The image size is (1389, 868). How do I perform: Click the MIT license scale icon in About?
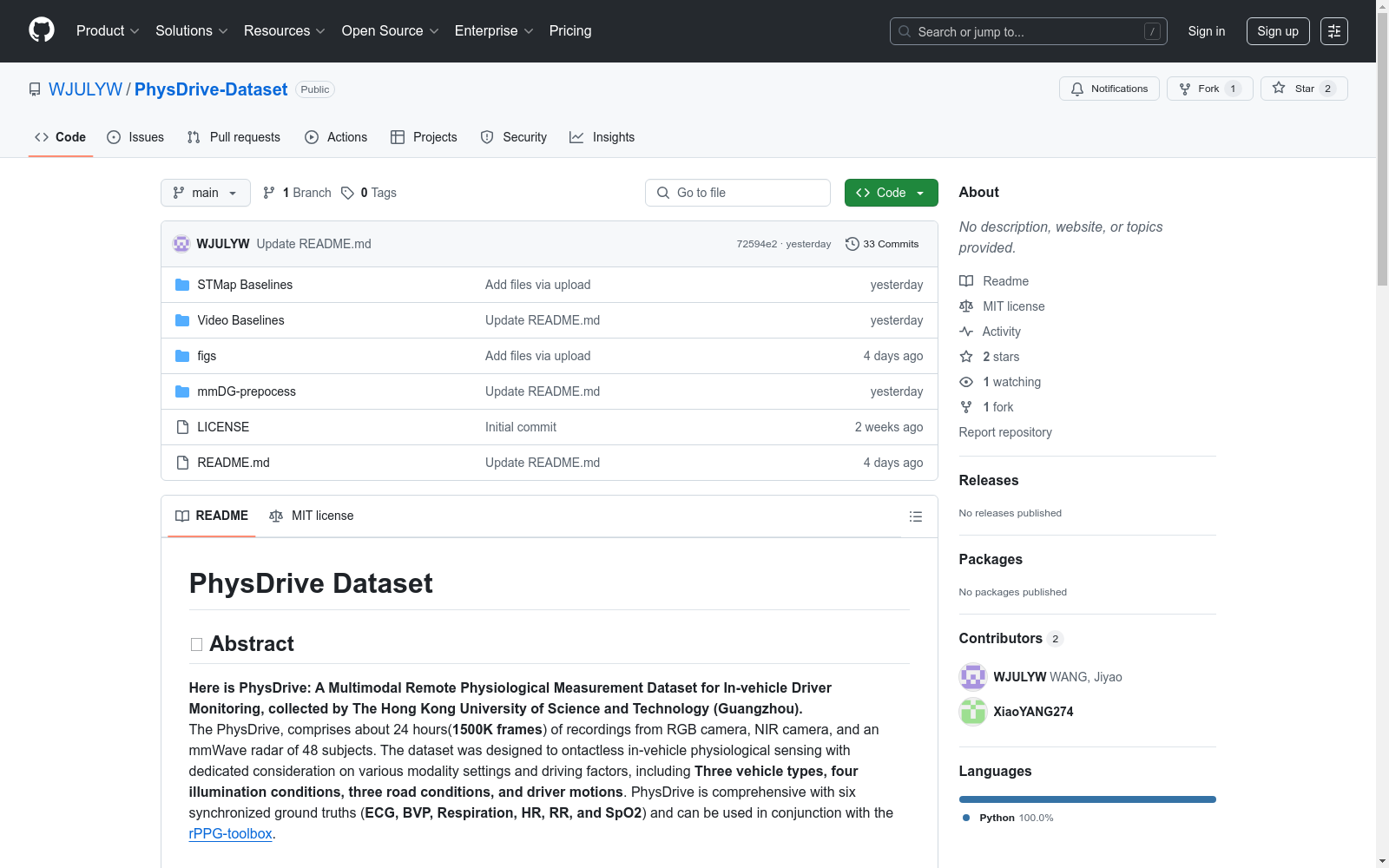pyautogui.click(x=966, y=306)
